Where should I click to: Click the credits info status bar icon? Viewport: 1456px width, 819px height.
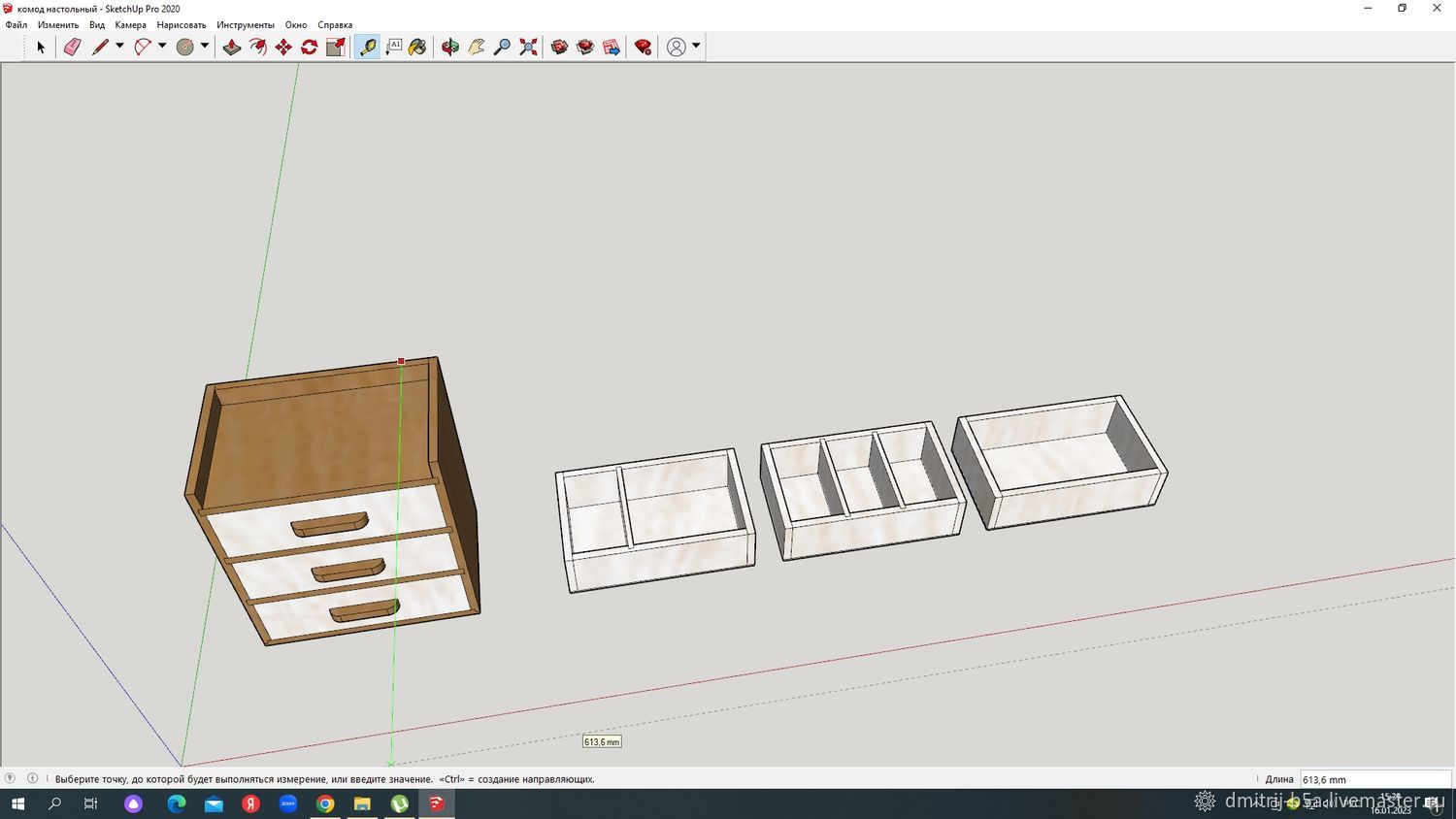pos(32,778)
